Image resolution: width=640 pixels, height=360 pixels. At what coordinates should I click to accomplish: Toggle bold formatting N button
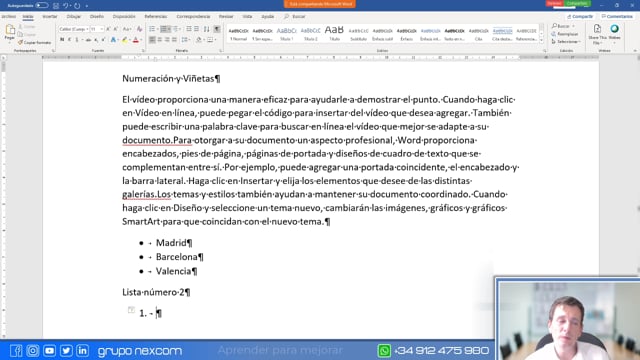pyautogui.click(x=62, y=40)
